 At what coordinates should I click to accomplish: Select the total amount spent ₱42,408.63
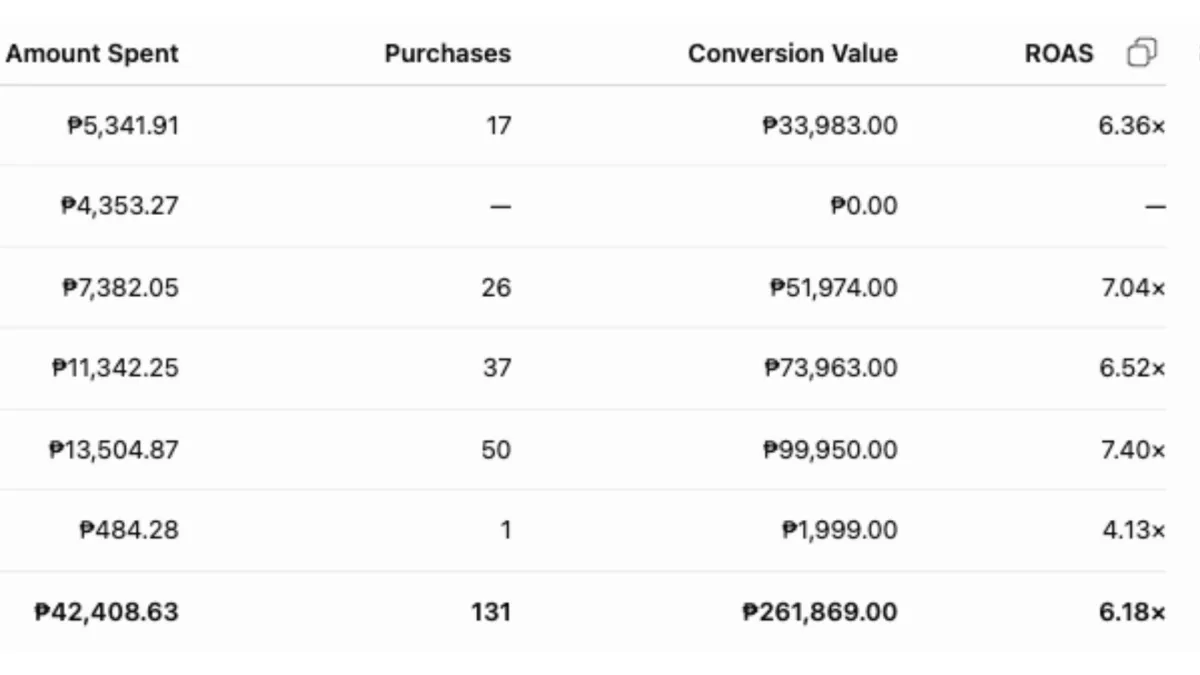(106, 612)
